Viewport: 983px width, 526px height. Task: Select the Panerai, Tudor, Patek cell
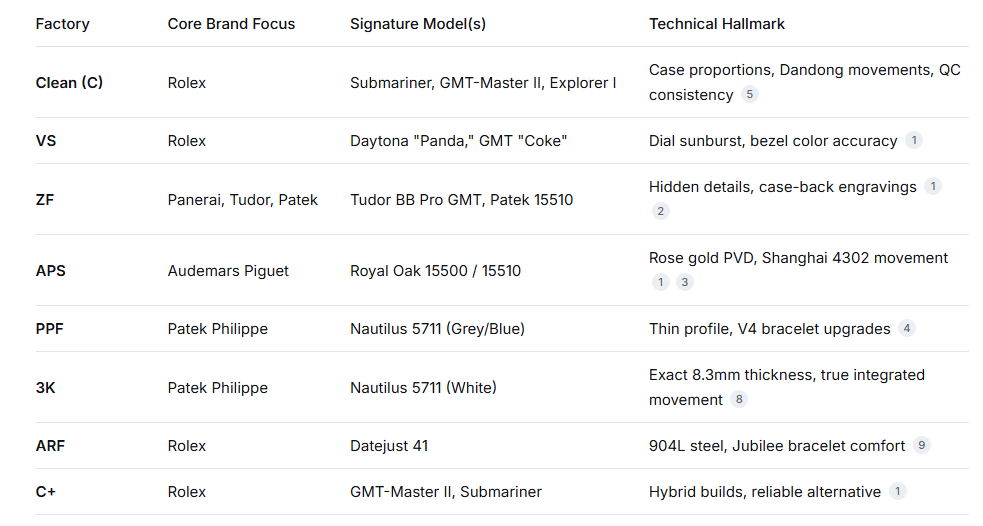tap(243, 200)
